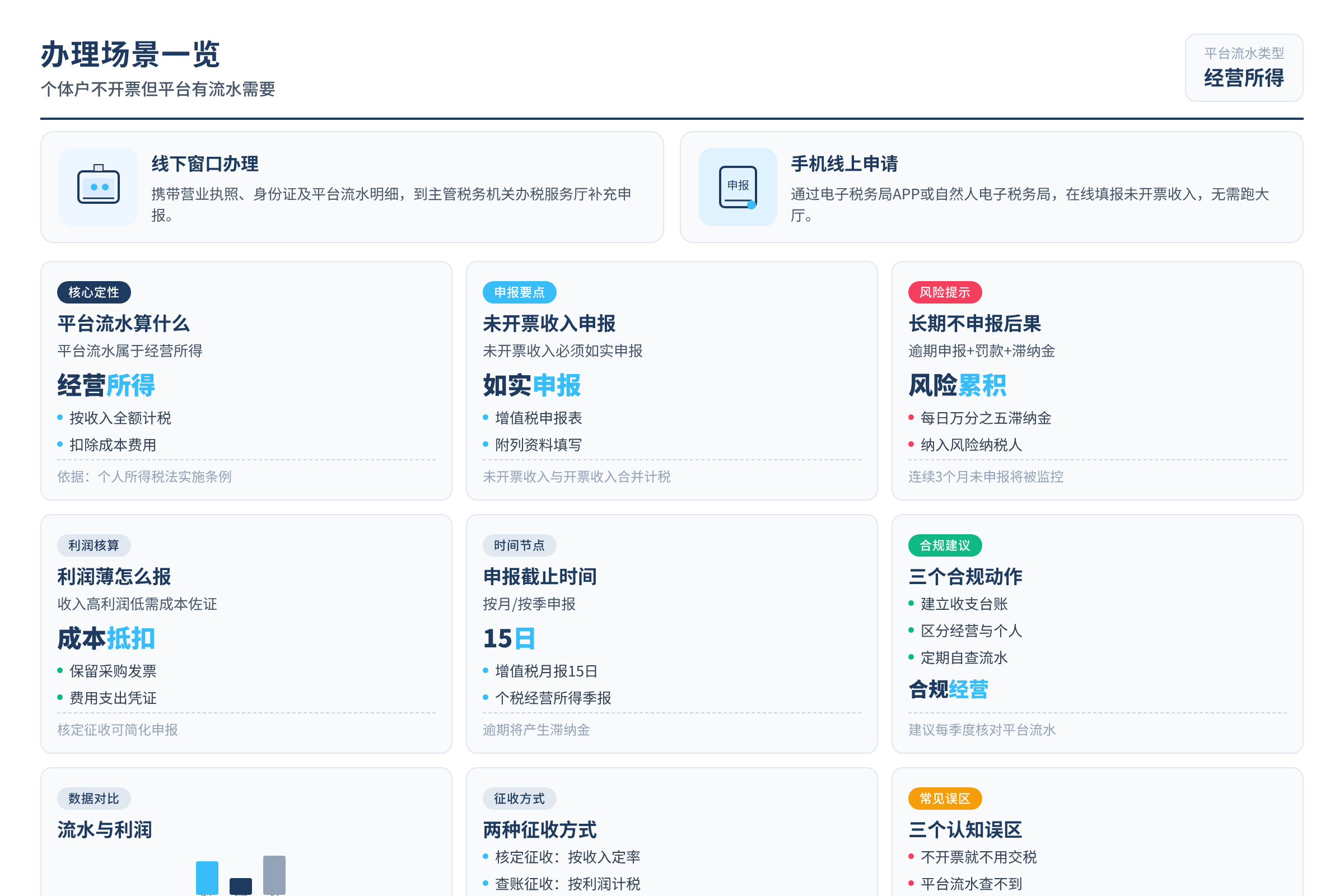Click the heading 未开票收入申报
The width and height of the screenshot is (1344, 896).
coord(549,324)
